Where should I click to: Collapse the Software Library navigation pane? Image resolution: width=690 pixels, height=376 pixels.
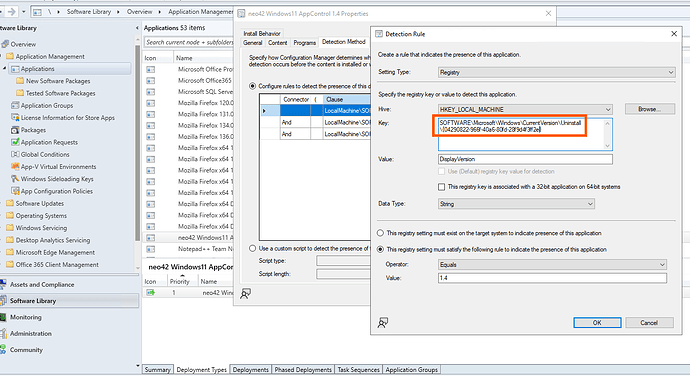pyautogui.click(x=137, y=28)
